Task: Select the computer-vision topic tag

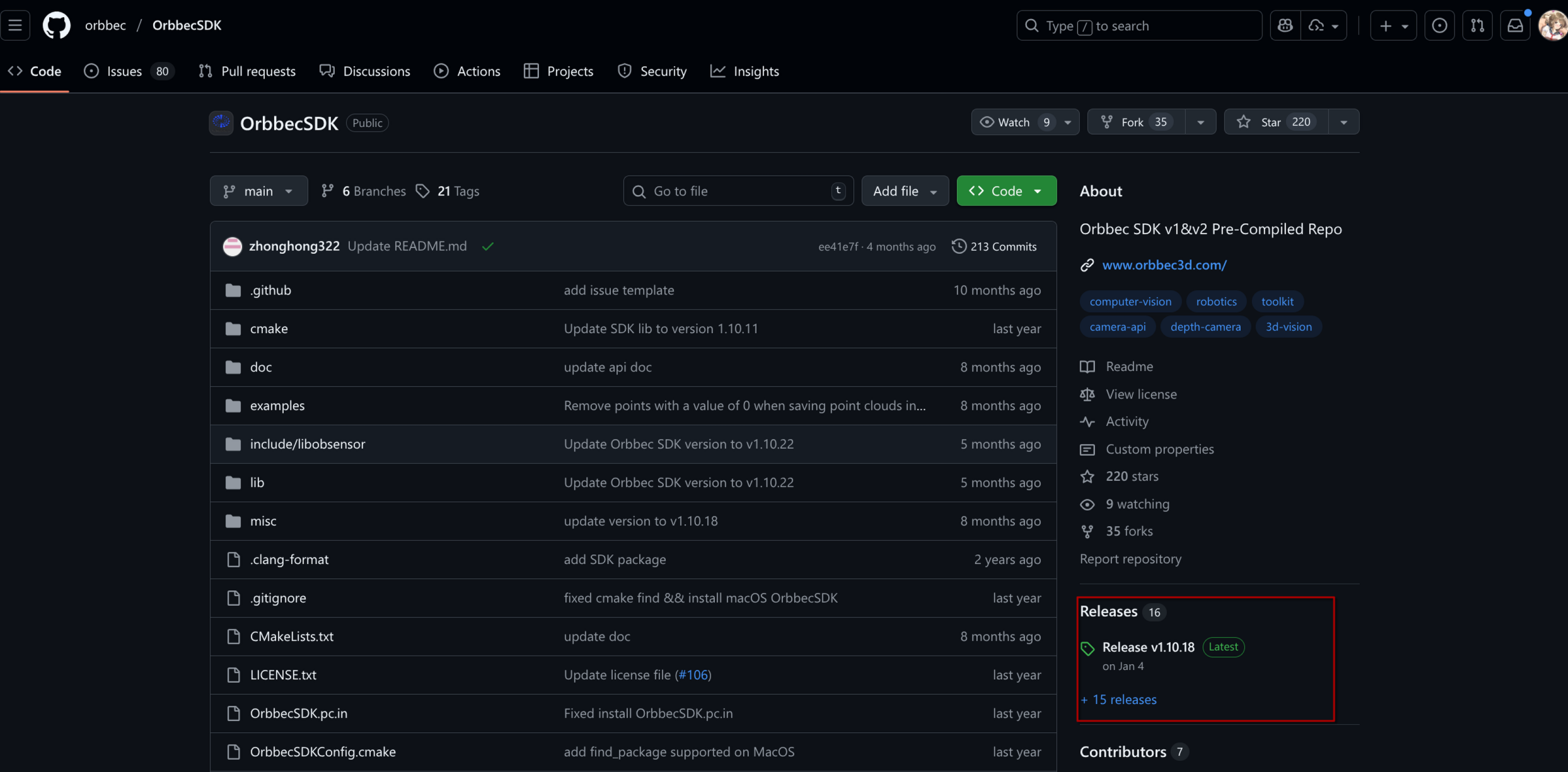Action: tap(1130, 301)
